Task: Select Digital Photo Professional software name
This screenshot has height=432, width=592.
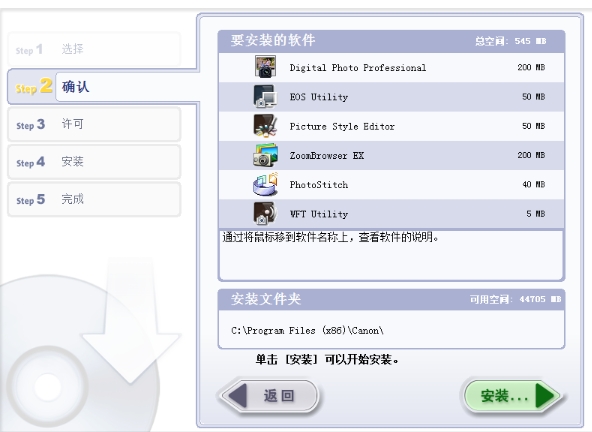Action: point(358,67)
